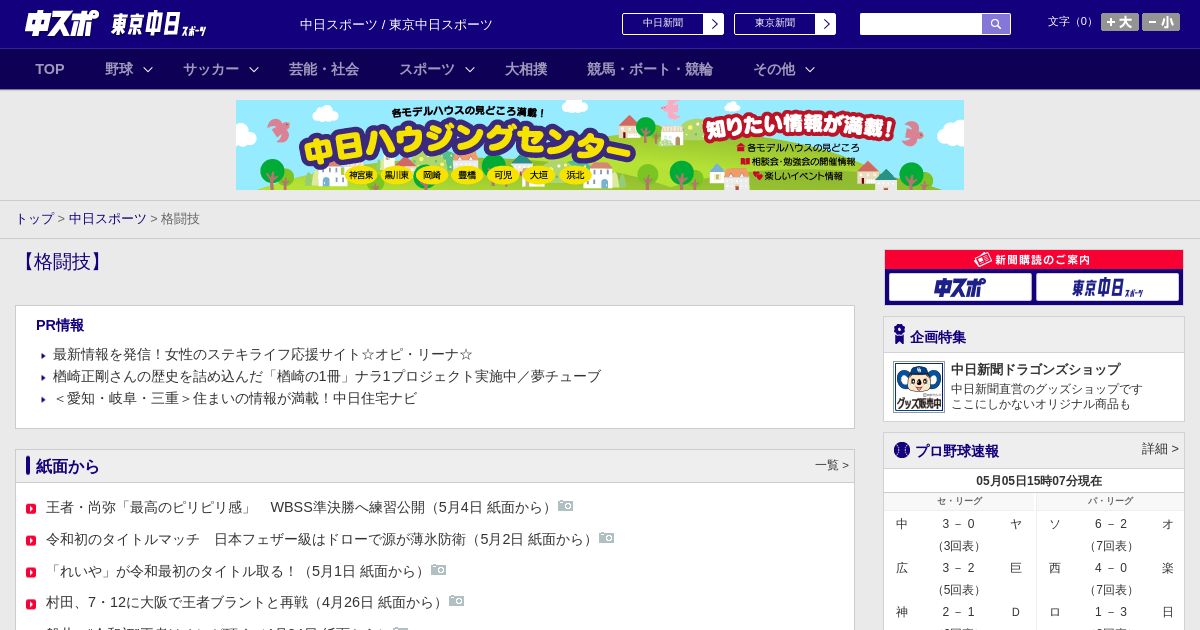Go to TOP in navigation bar
This screenshot has width=1200, height=630.
(x=50, y=69)
